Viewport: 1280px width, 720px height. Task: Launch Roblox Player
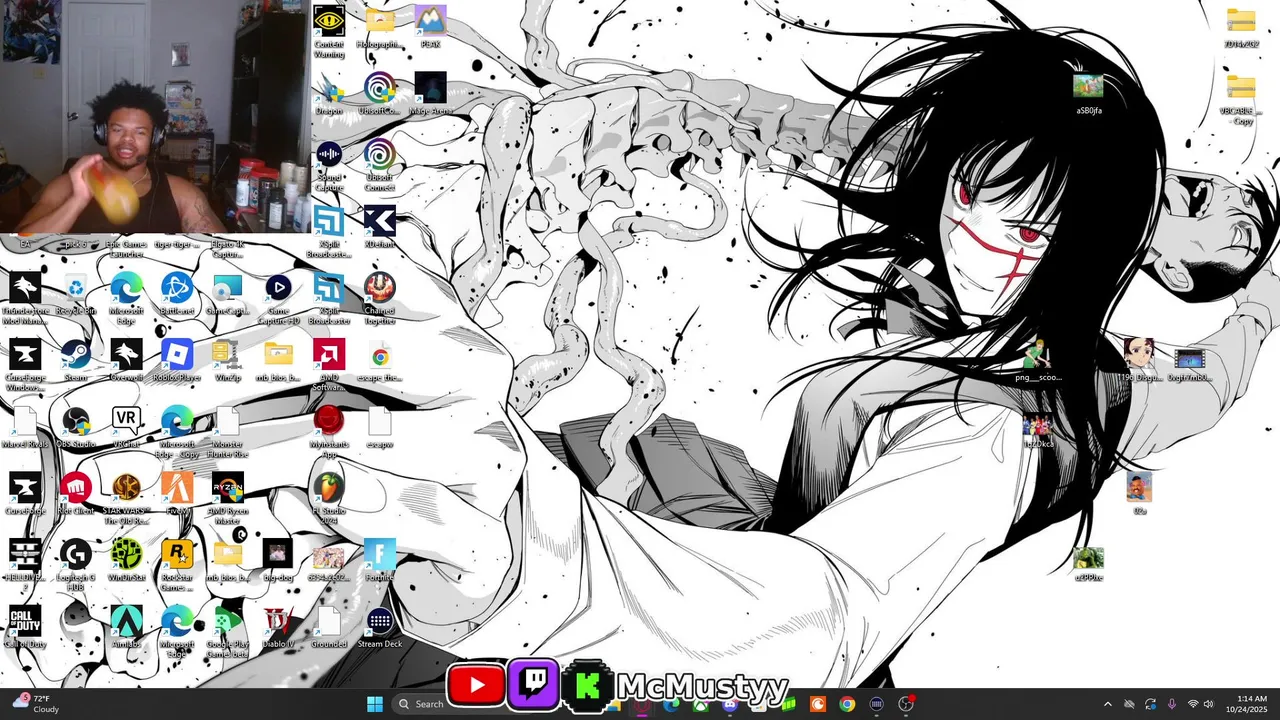click(x=177, y=361)
